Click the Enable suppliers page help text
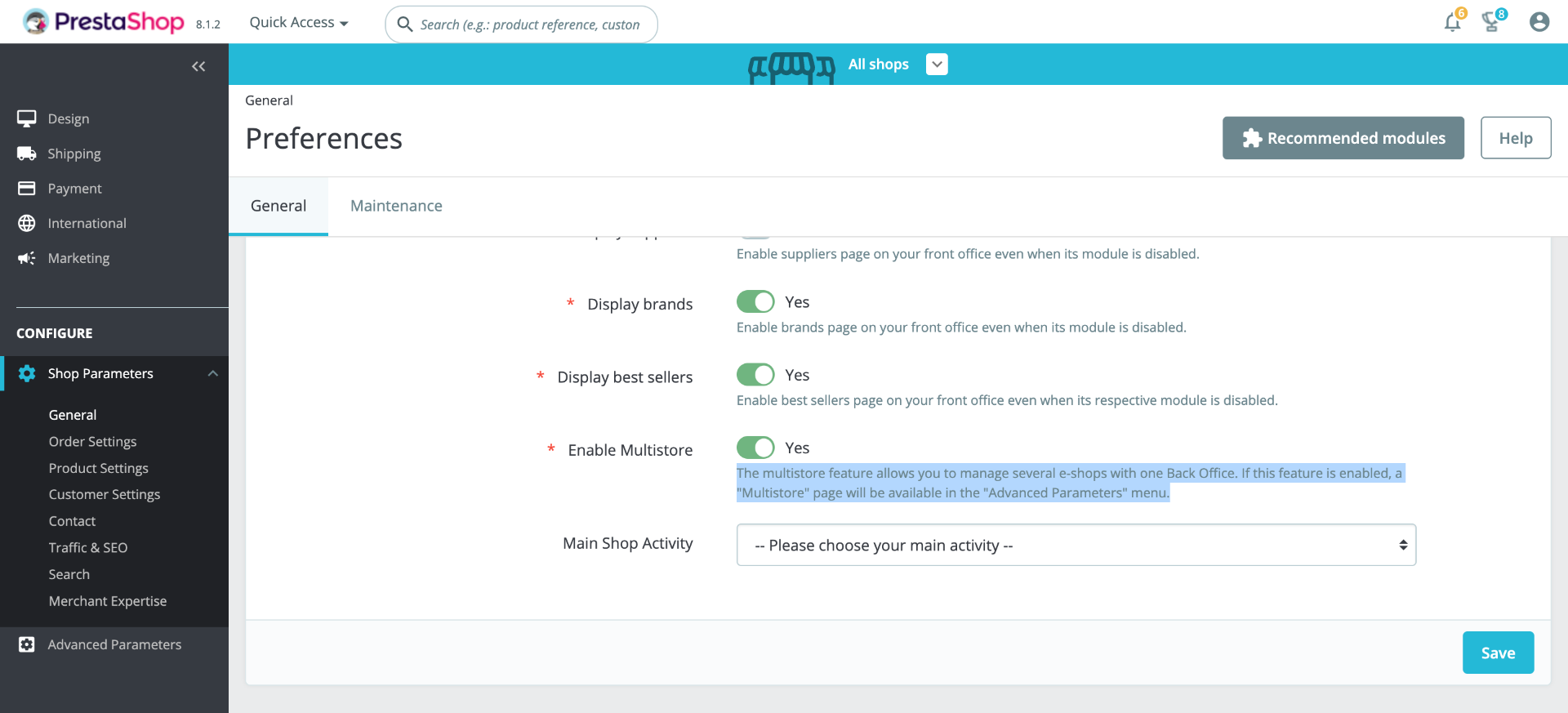The width and height of the screenshot is (1568, 713). (x=968, y=254)
